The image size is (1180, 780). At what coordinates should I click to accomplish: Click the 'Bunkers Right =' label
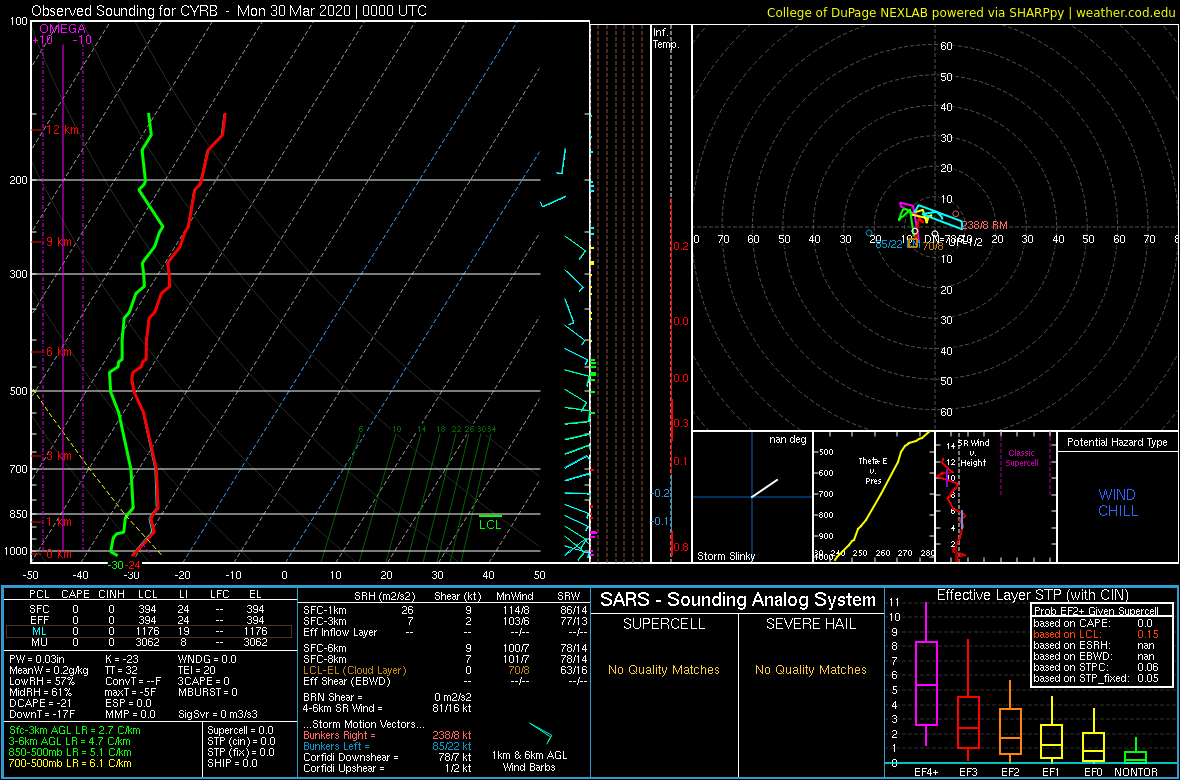(x=341, y=735)
